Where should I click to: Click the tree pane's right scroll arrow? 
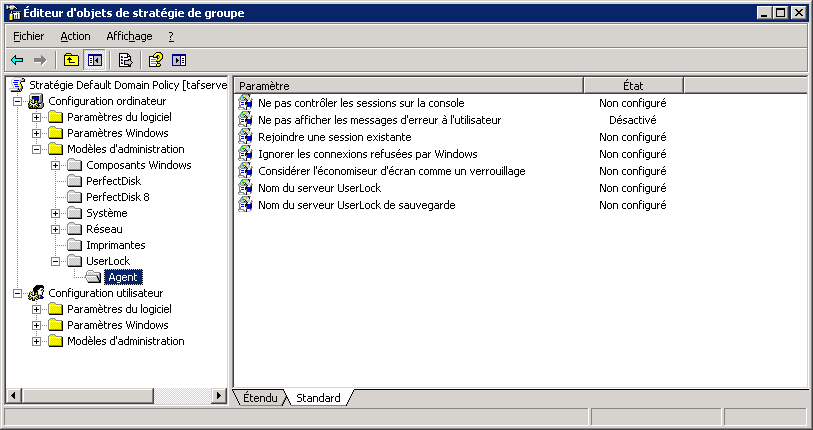coord(221,395)
